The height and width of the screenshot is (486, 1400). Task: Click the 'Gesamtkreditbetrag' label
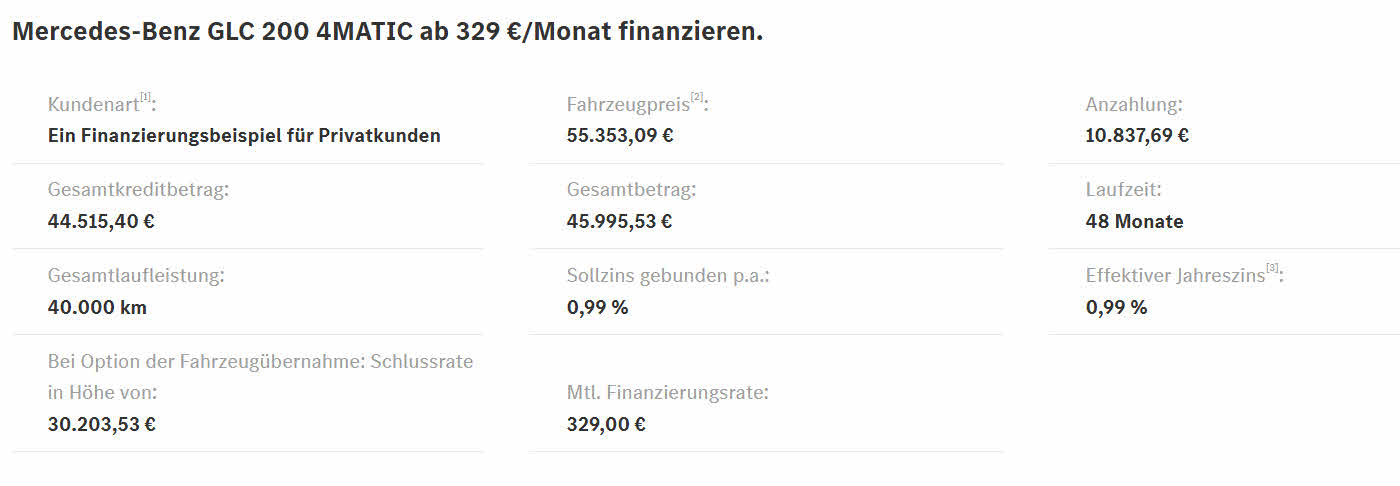click(x=138, y=190)
